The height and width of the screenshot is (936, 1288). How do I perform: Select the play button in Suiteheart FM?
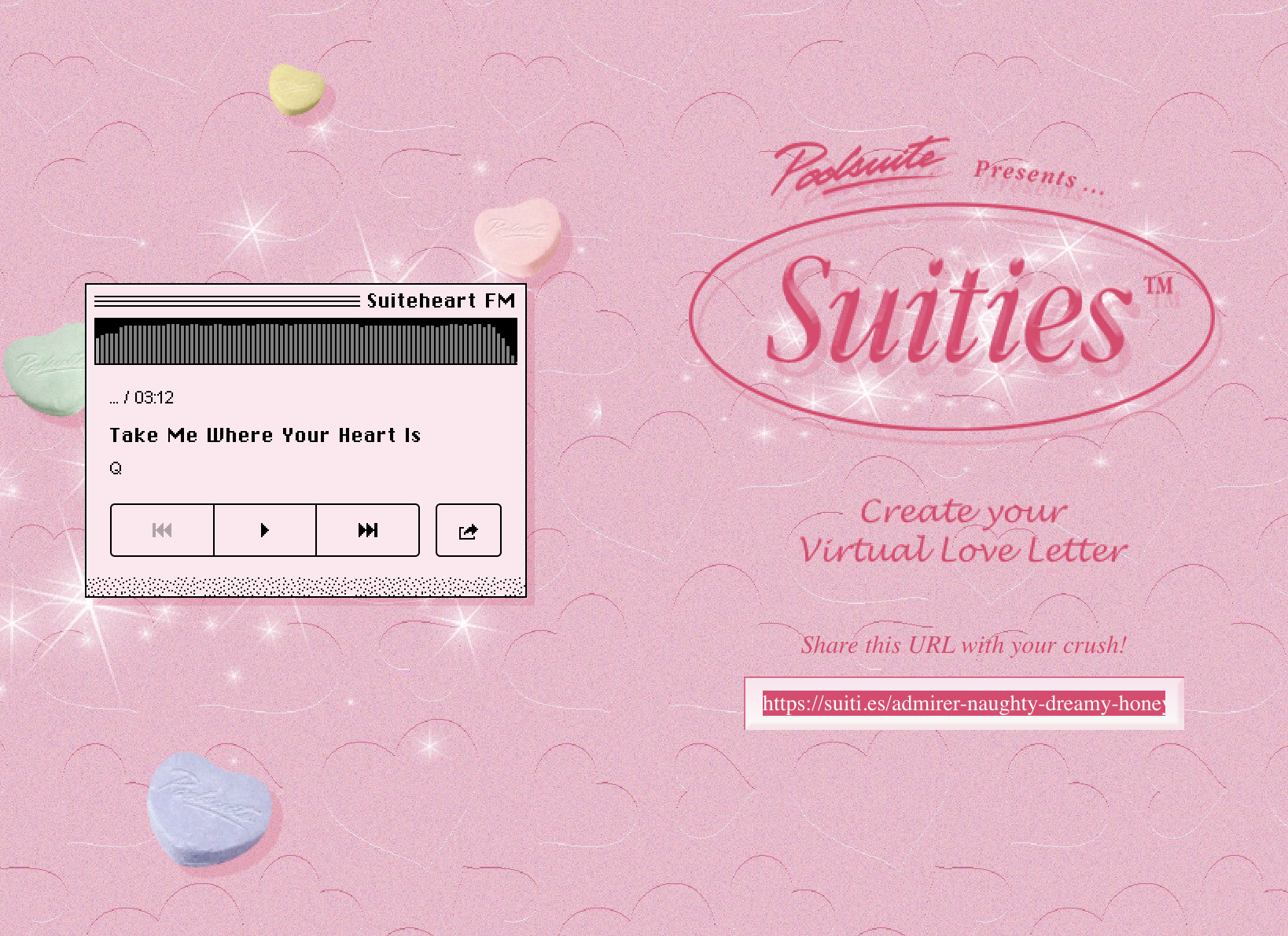point(264,530)
